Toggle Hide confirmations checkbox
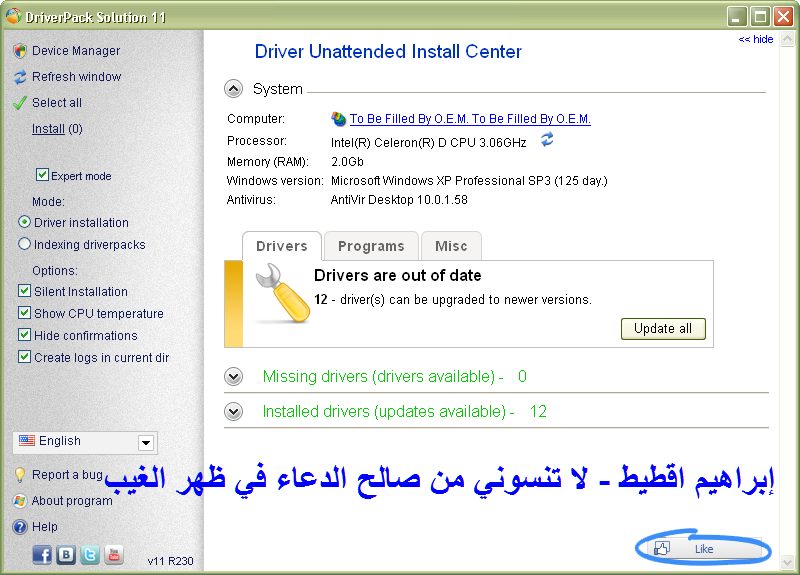Screen dimensions: 800x575 coord(24,335)
